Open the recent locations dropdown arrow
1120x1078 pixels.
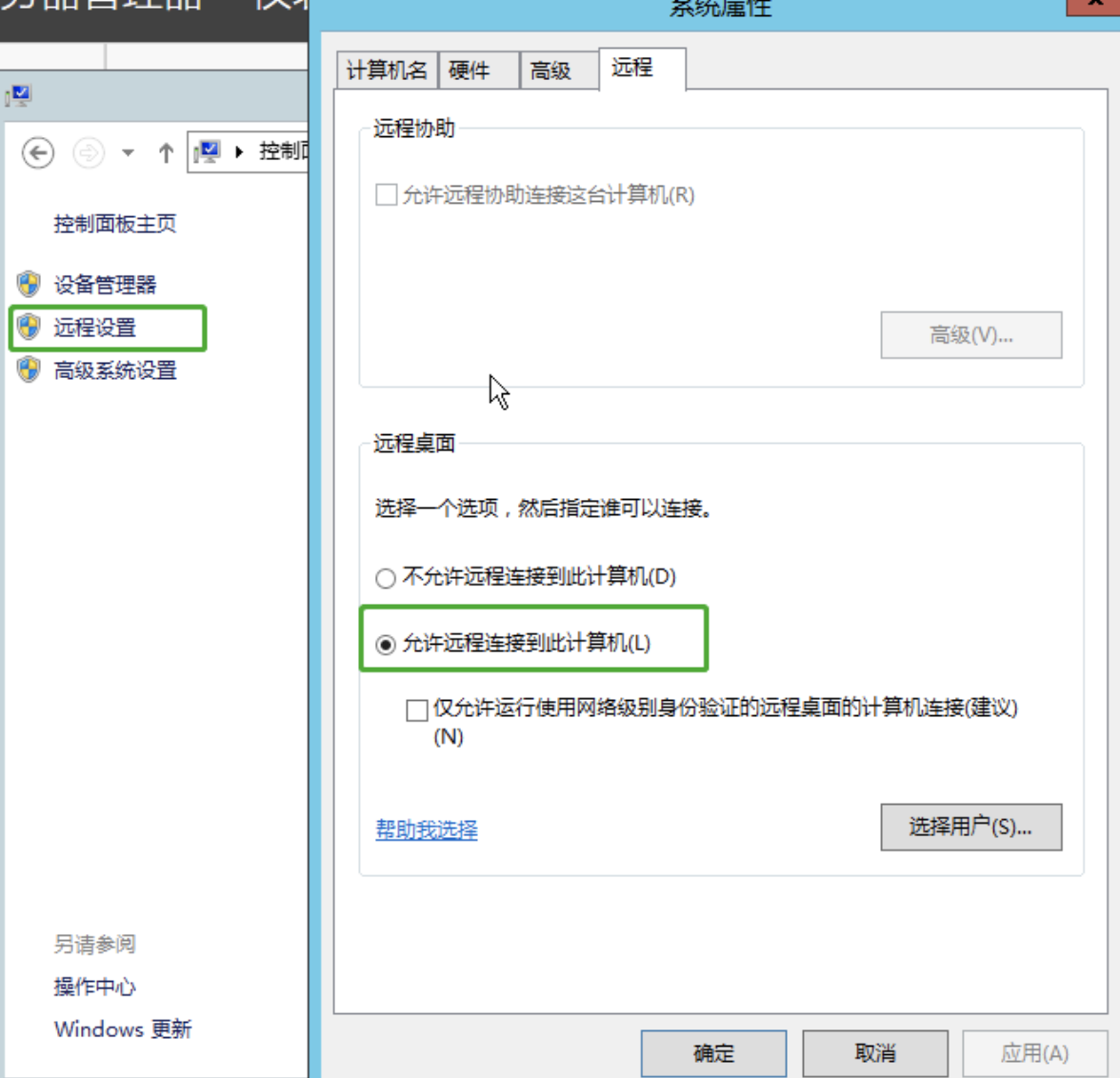[128, 152]
